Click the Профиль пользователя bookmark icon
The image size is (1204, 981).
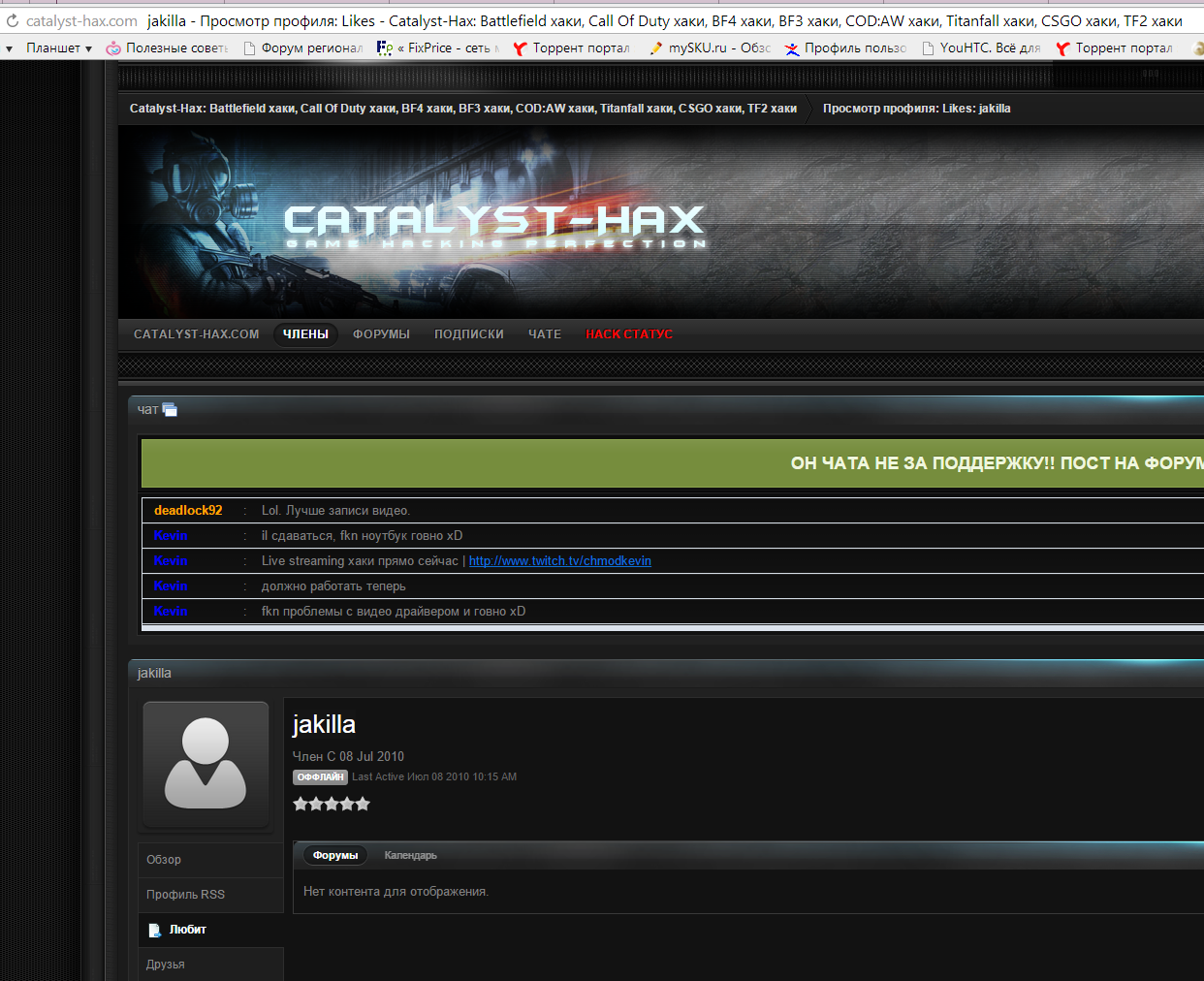click(x=792, y=47)
